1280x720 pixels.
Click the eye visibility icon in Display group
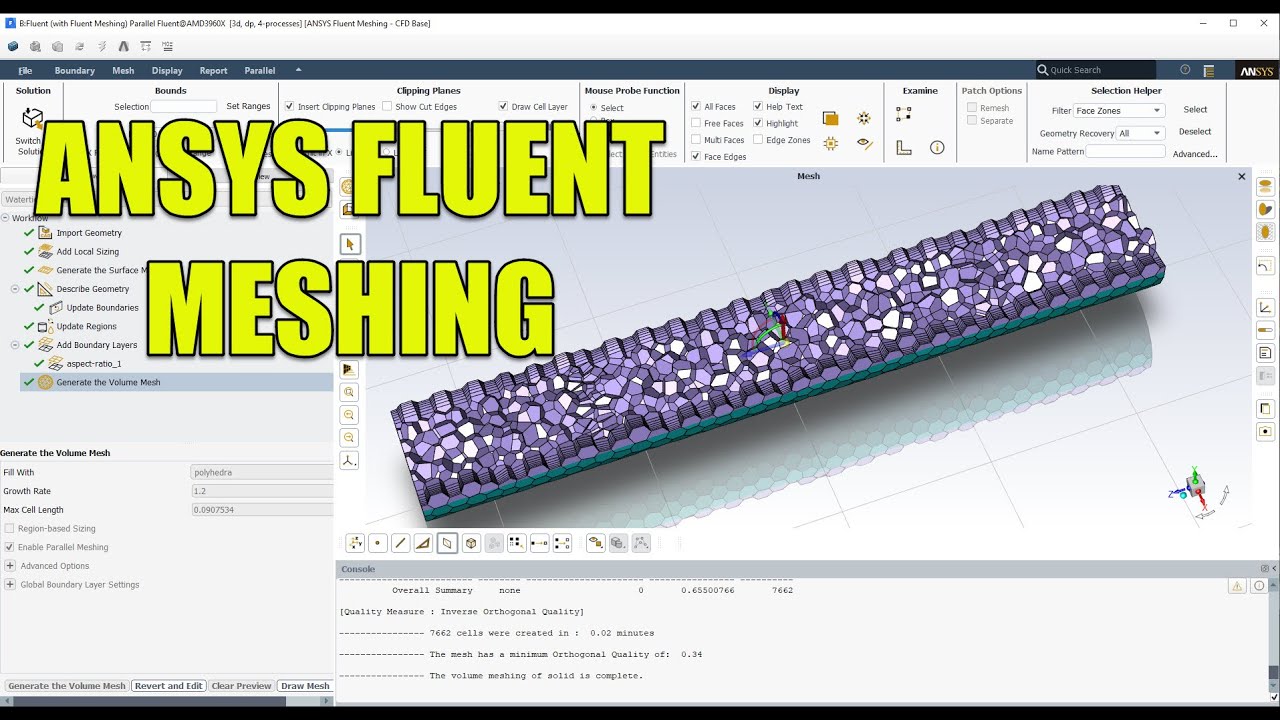(864, 144)
